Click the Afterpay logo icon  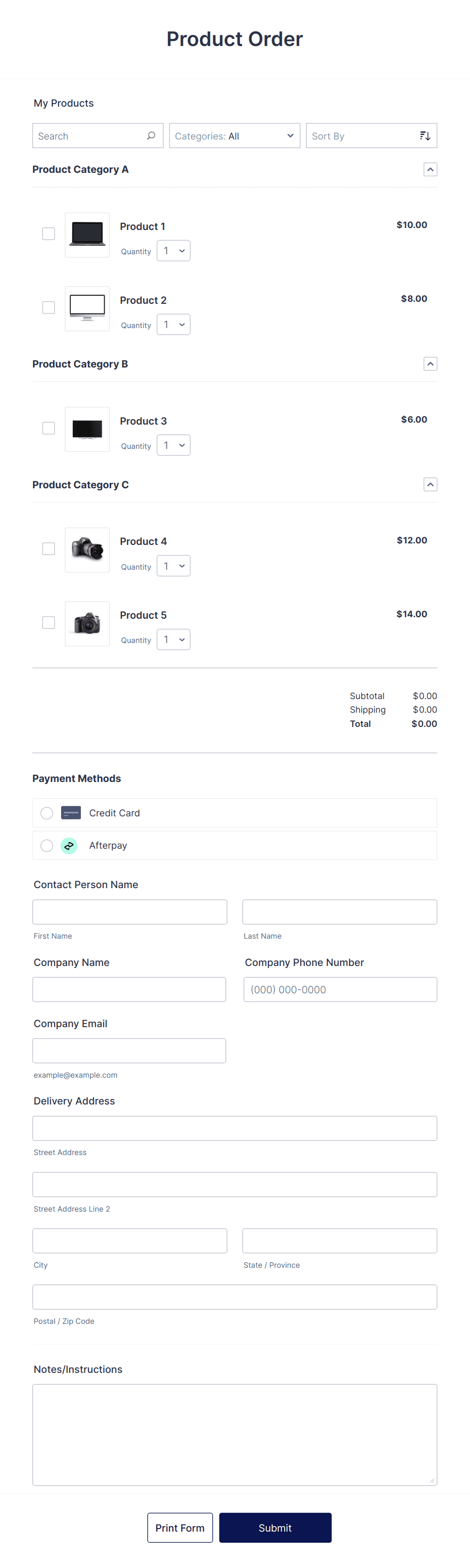69,846
